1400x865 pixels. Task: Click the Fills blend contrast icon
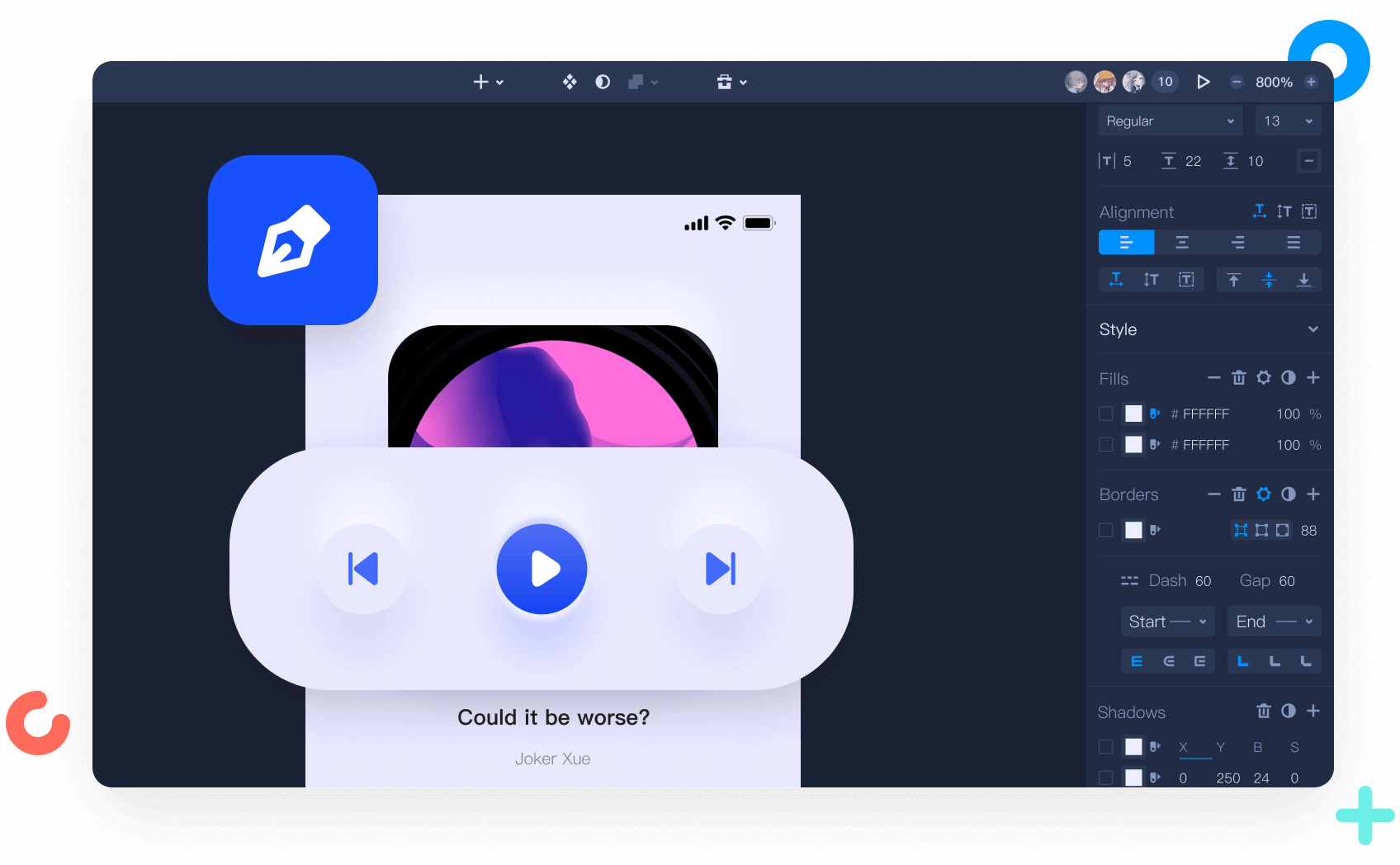tap(1289, 378)
